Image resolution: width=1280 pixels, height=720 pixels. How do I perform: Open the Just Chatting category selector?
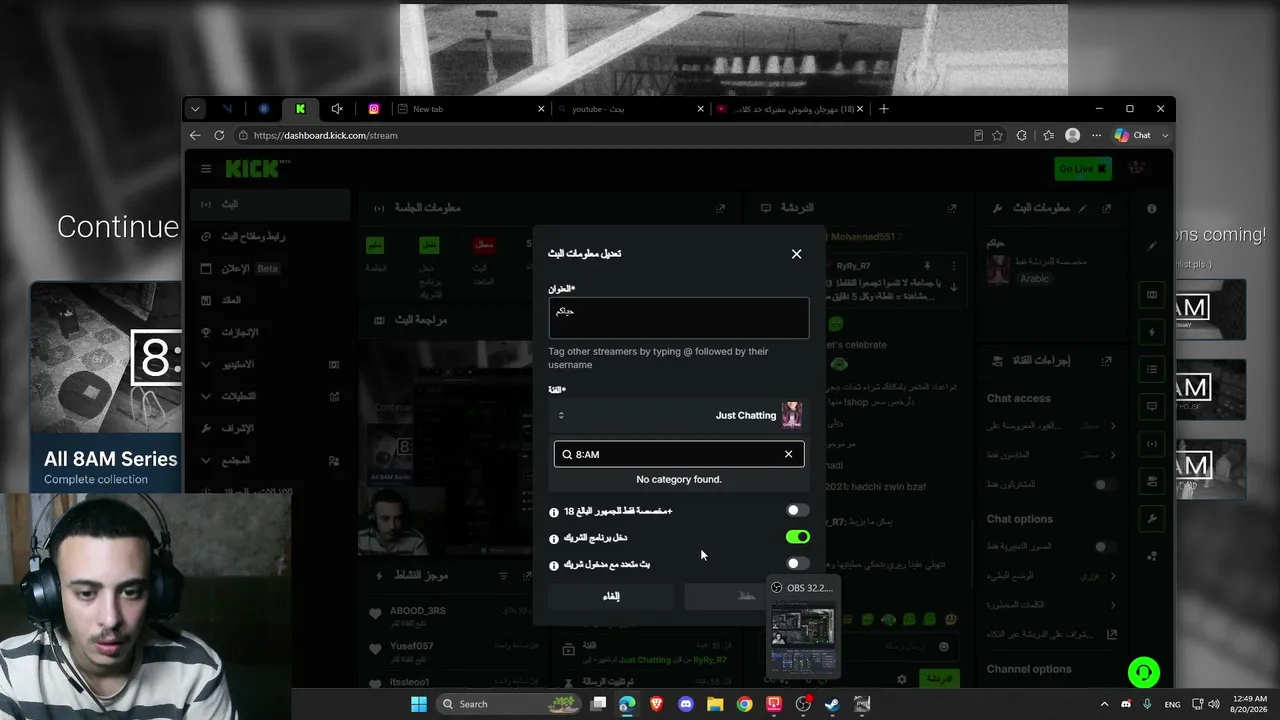[x=678, y=415]
